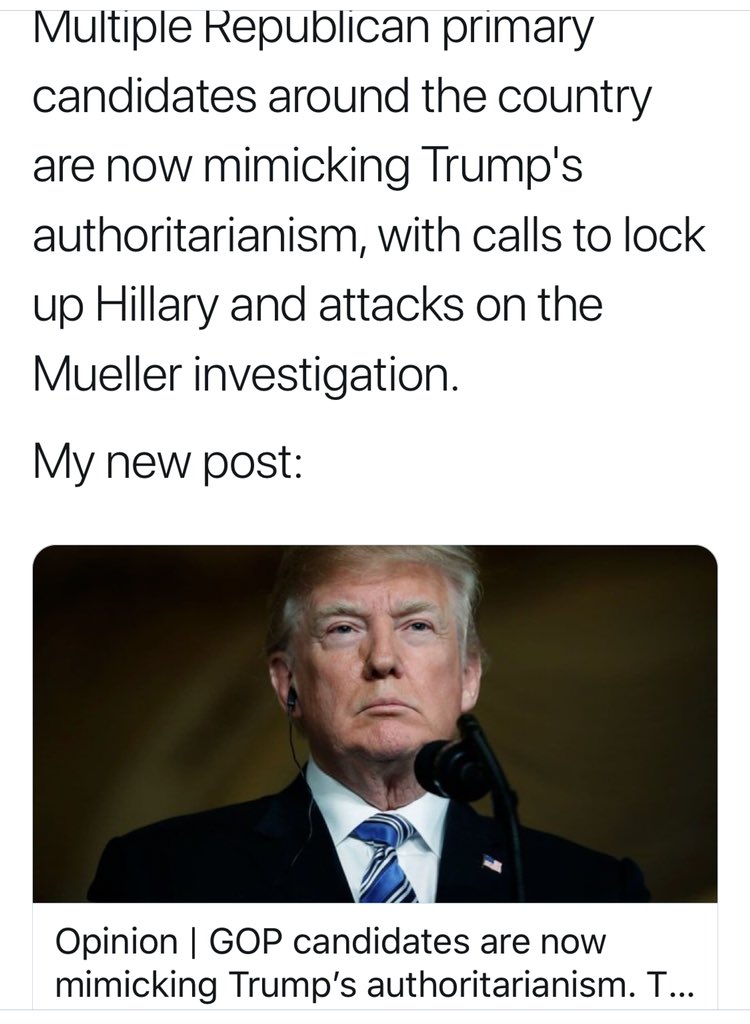The width and height of the screenshot is (750, 1024).
Task: Tap the word 'Opinion' in the card title
Action: (x=116, y=942)
